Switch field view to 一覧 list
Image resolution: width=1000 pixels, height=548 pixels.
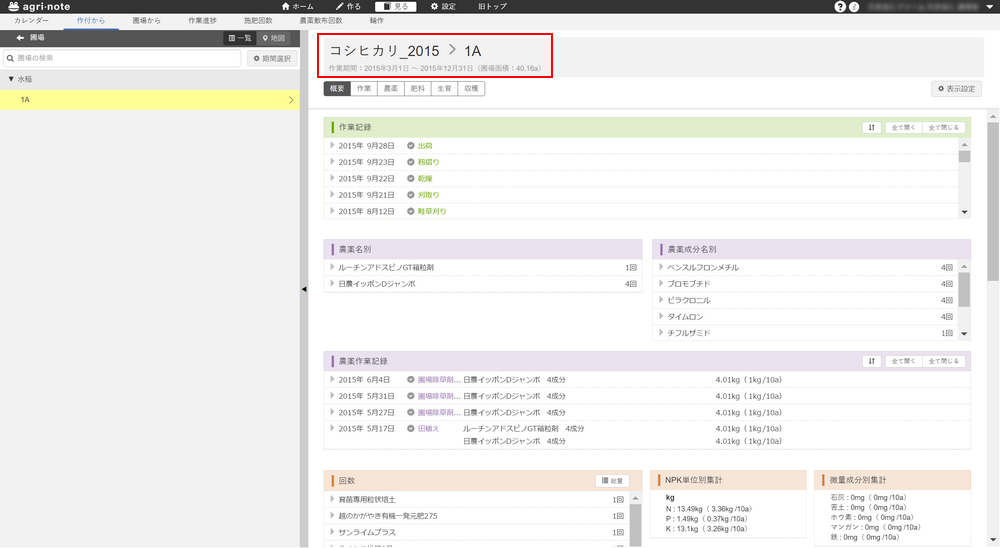(240, 38)
